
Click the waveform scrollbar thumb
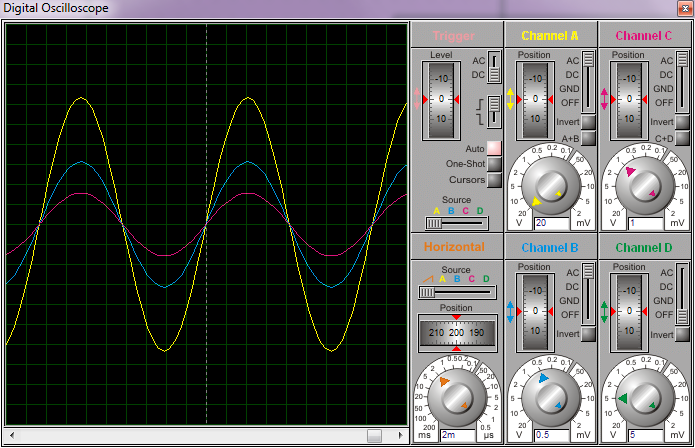pos(375,436)
